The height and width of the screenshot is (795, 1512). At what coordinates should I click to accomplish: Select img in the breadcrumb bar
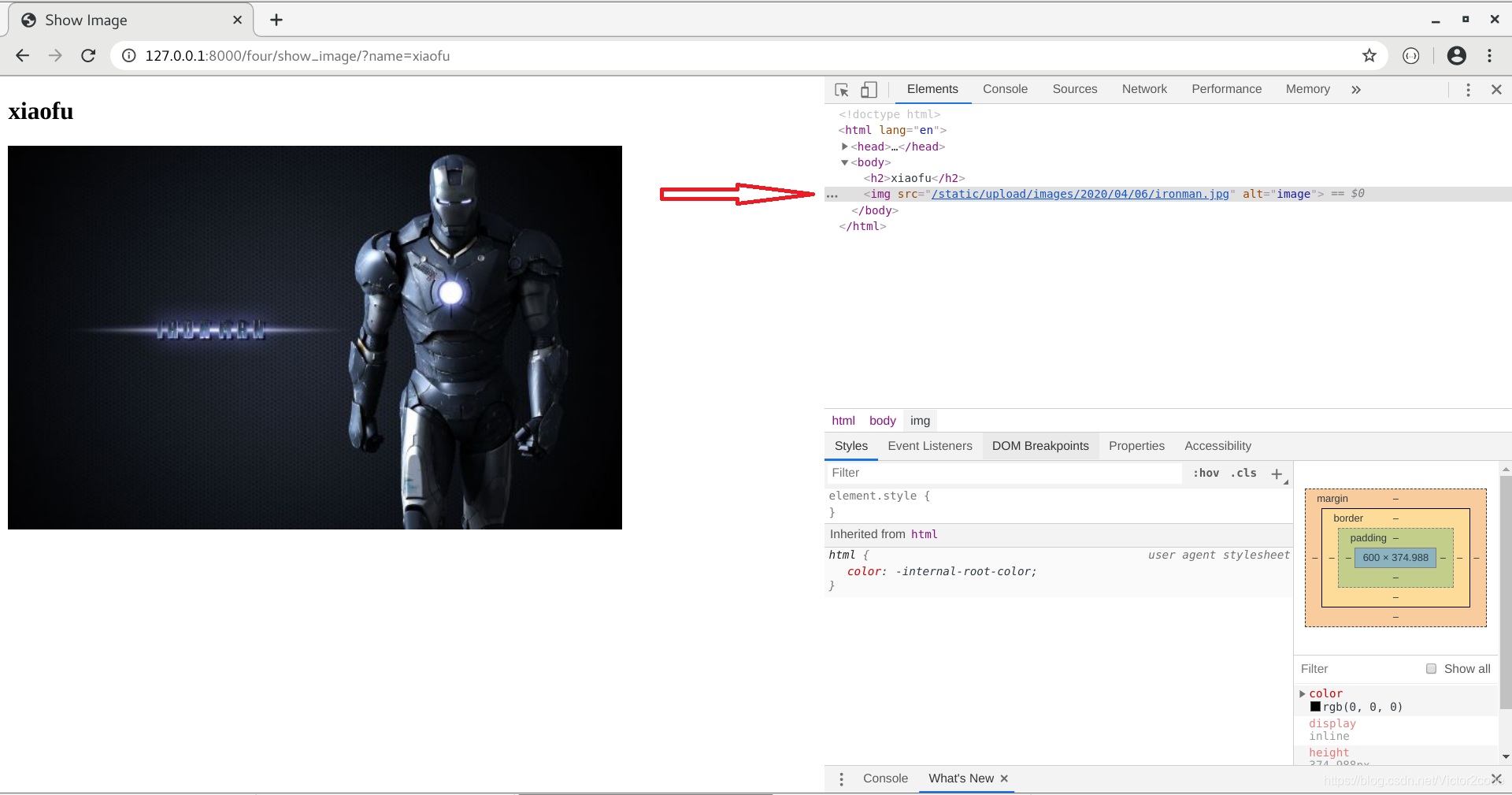920,421
